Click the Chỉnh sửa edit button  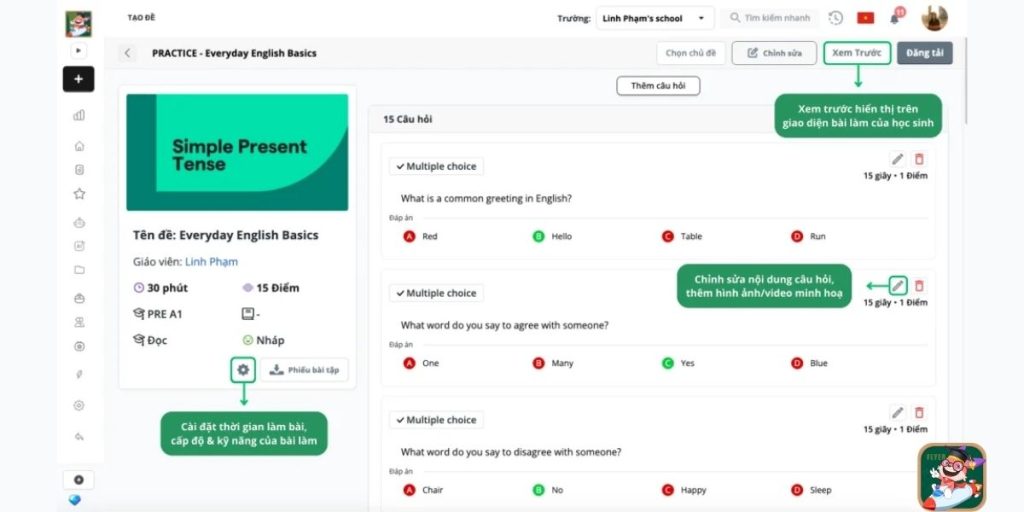[x=773, y=53]
